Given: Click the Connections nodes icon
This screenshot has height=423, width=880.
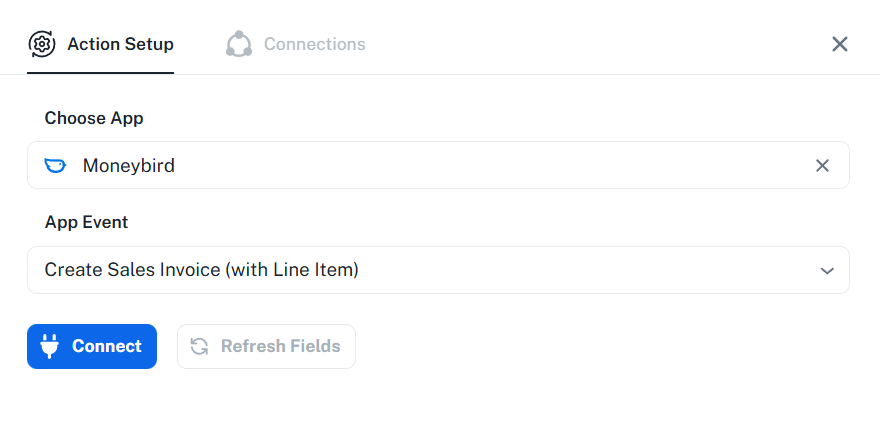Looking at the screenshot, I should (x=239, y=44).
